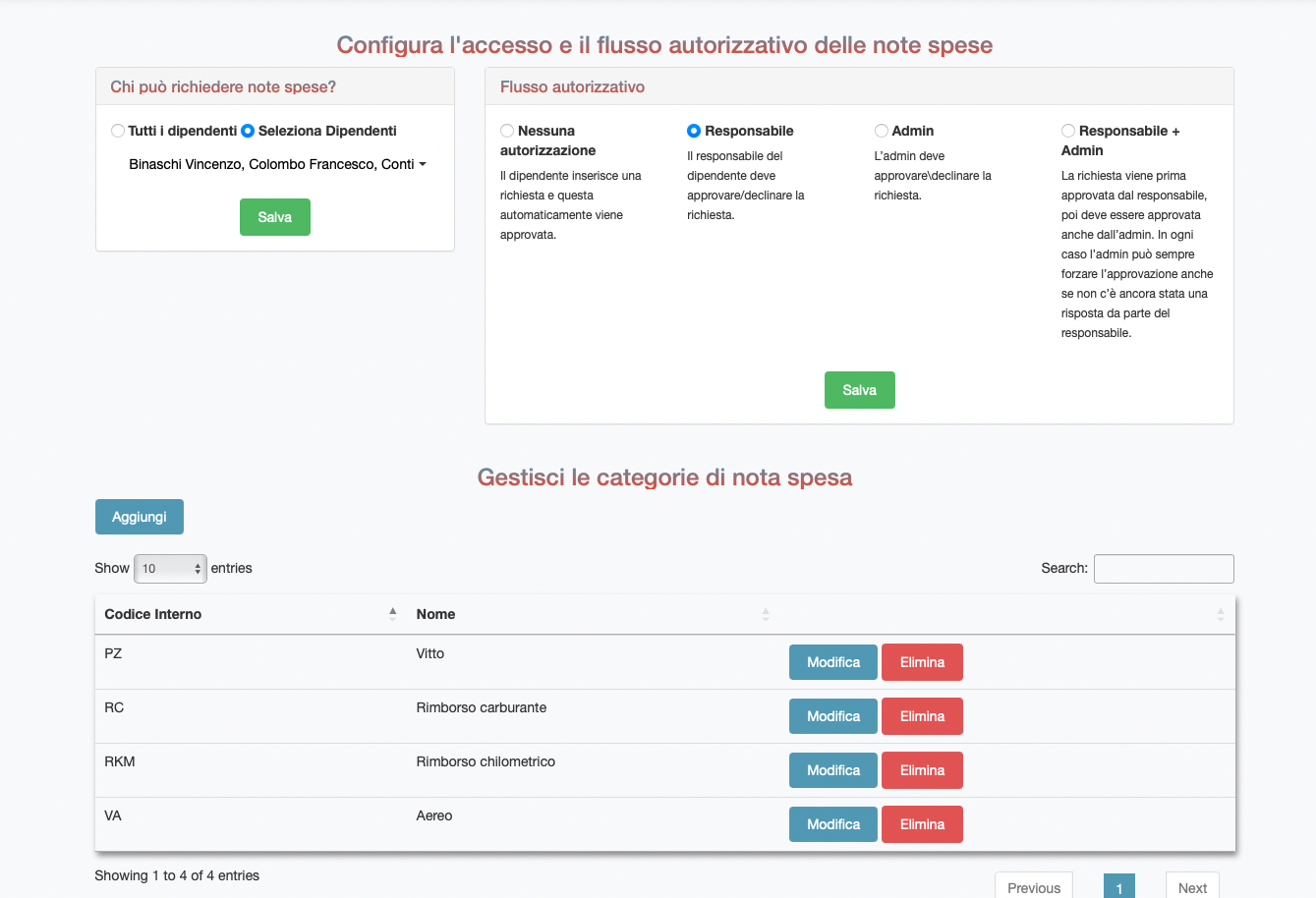Select 'Admin' authorization flow radio
The height and width of the screenshot is (898, 1316).
[x=882, y=131]
